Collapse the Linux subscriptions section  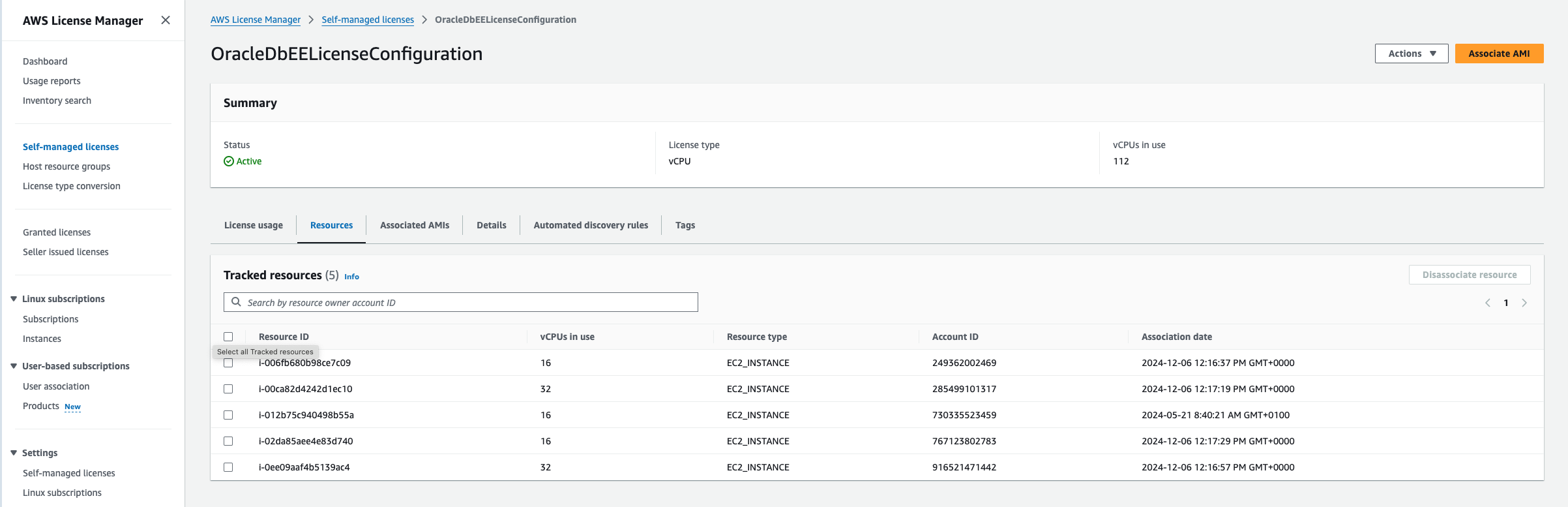[14, 299]
